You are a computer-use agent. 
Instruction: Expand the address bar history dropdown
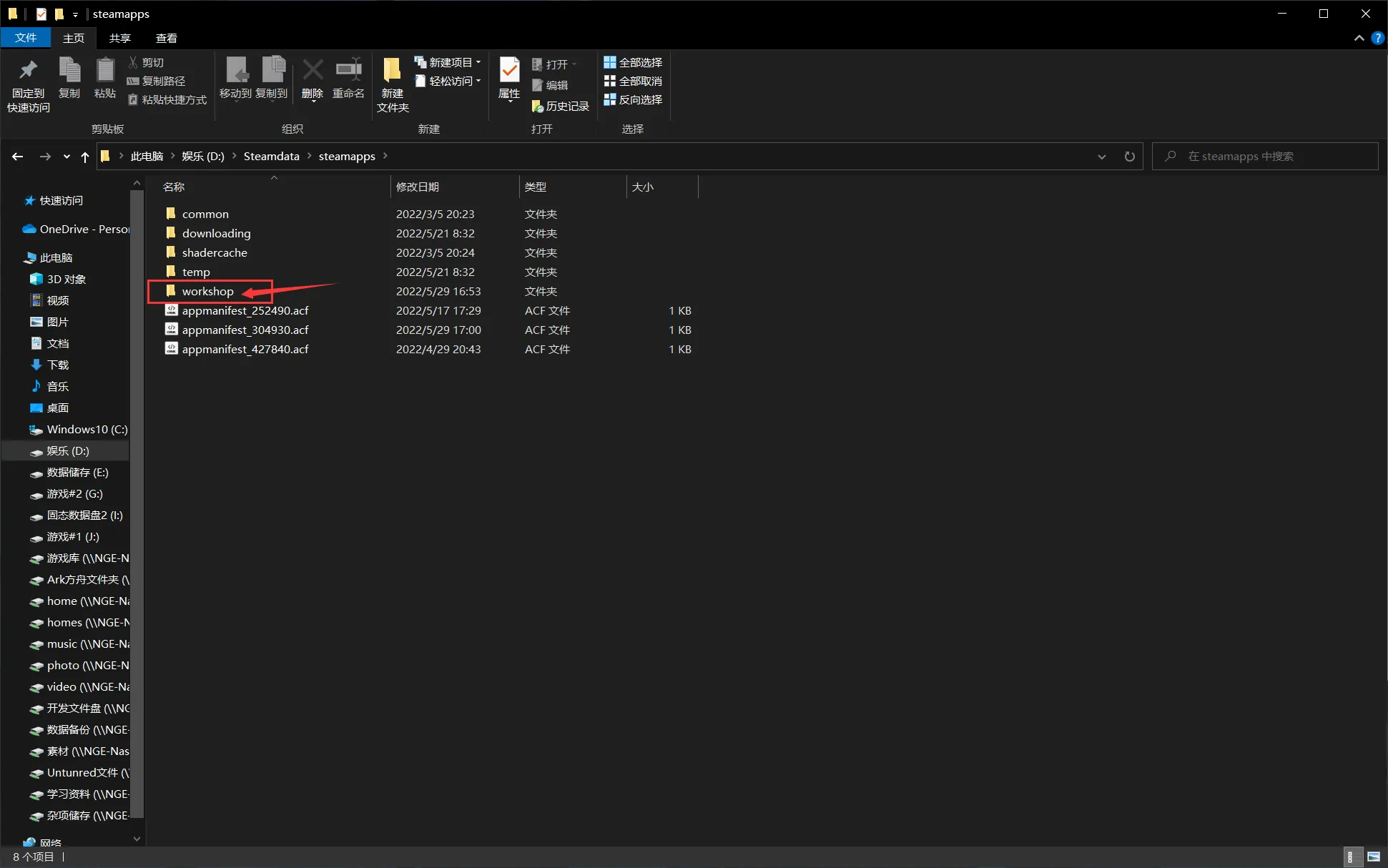click(x=1102, y=156)
